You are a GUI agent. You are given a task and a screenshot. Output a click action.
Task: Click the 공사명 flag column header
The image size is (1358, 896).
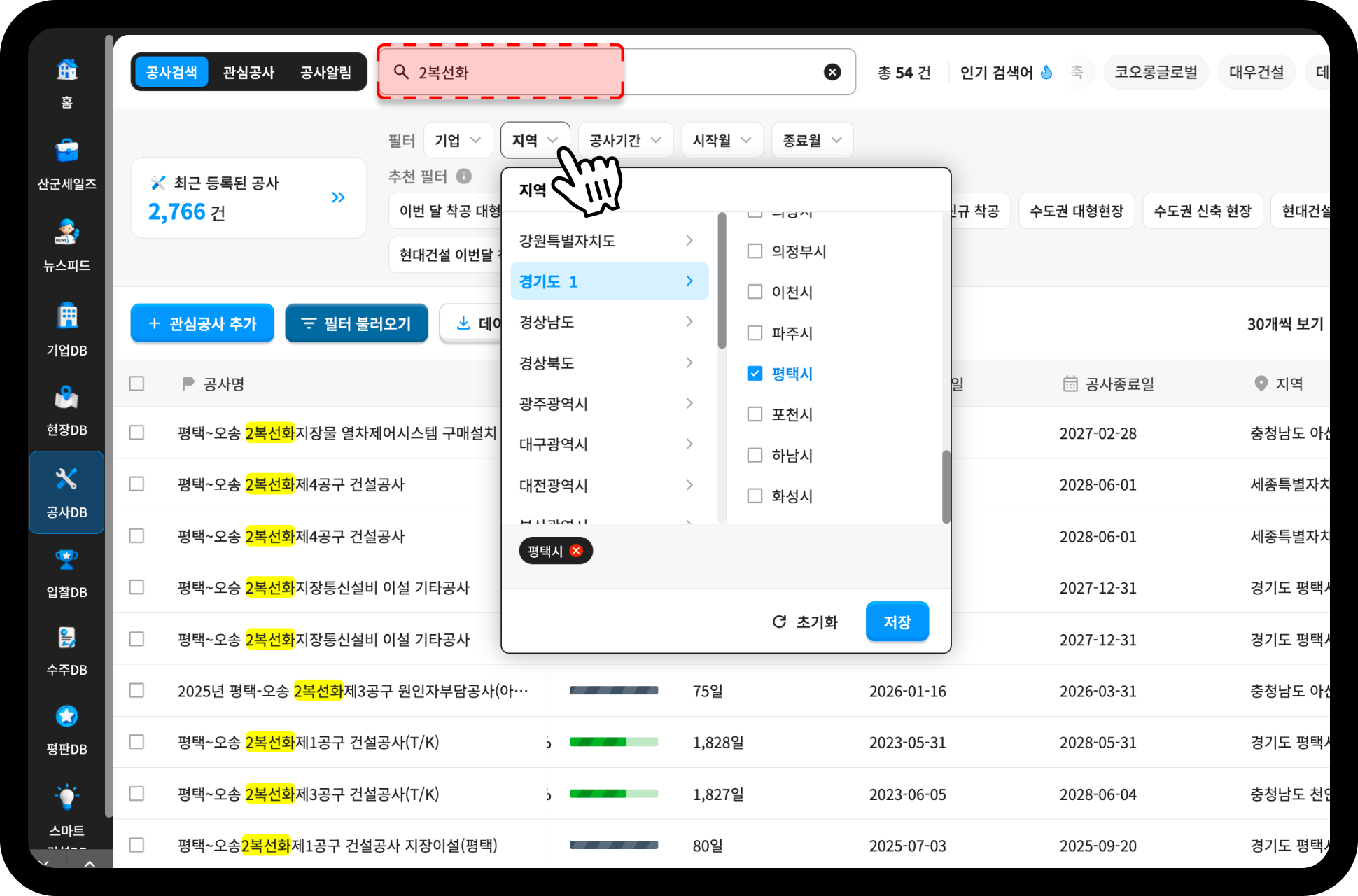[x=213, y=384]
